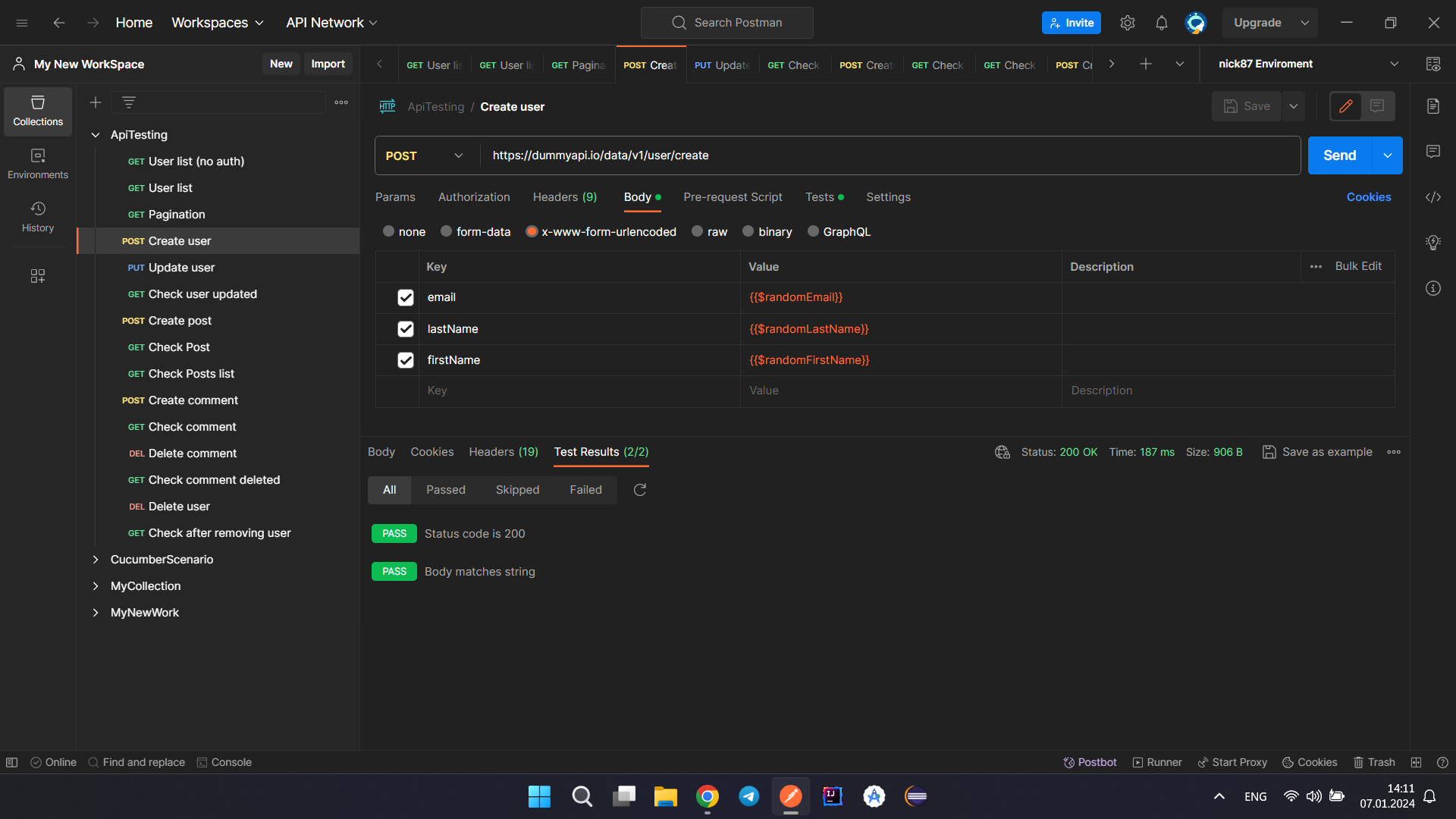Click Save as example
1456x819 pixels.
click(x=1317, y=452)
